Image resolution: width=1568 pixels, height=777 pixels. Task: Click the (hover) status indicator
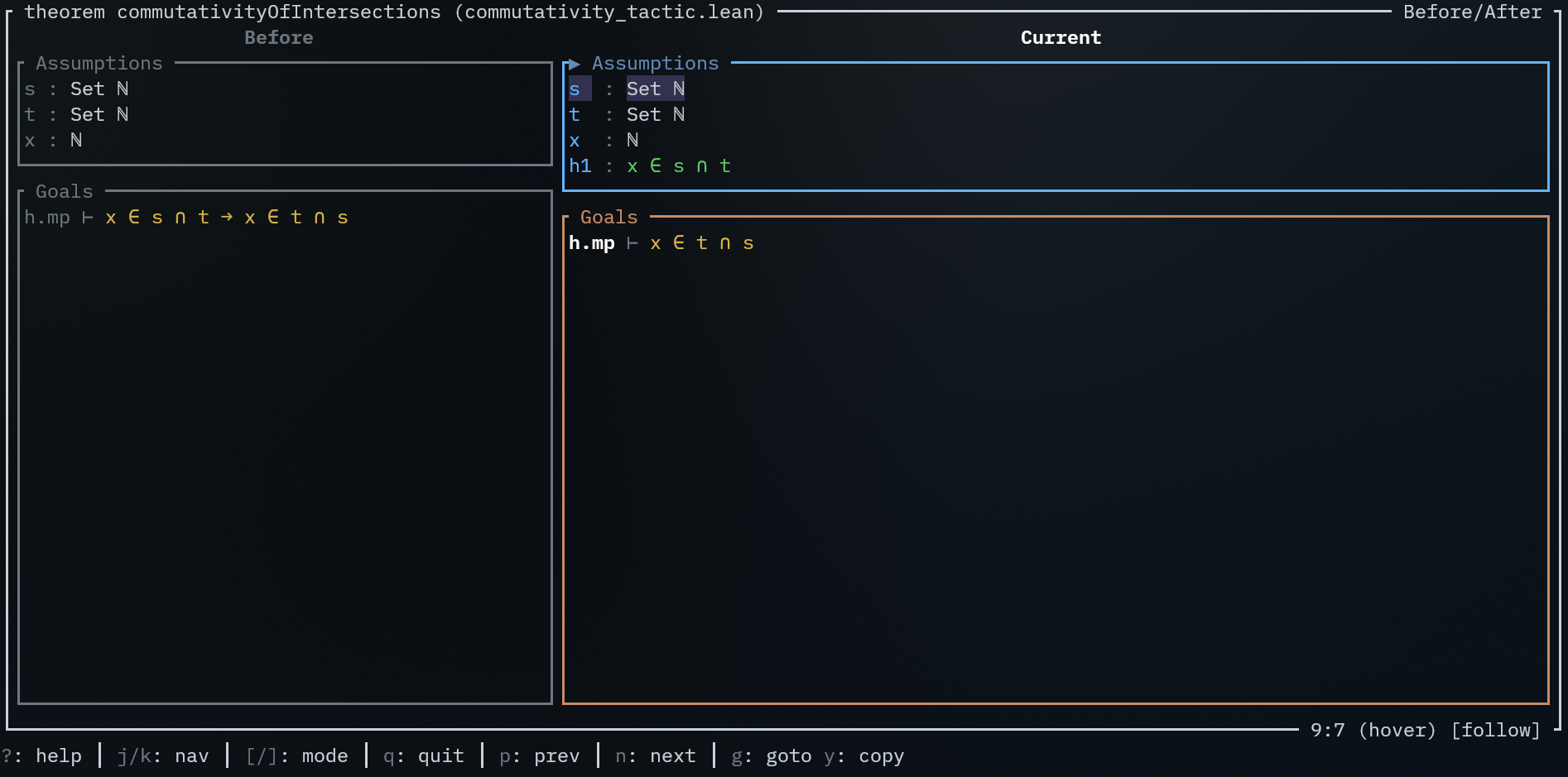[x=1397, y=731]
